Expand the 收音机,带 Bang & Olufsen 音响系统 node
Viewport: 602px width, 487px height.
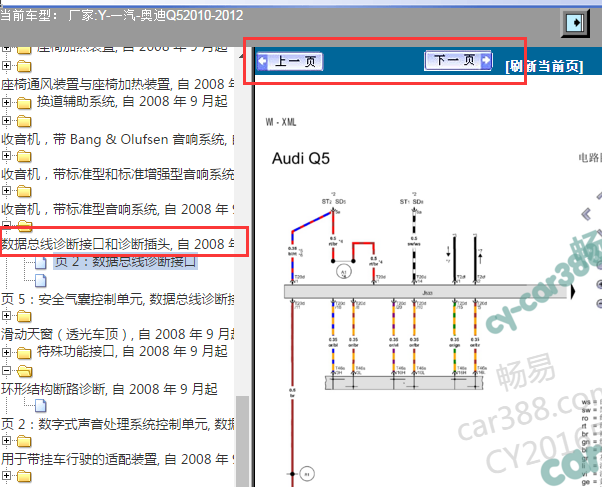click(6, 120)
